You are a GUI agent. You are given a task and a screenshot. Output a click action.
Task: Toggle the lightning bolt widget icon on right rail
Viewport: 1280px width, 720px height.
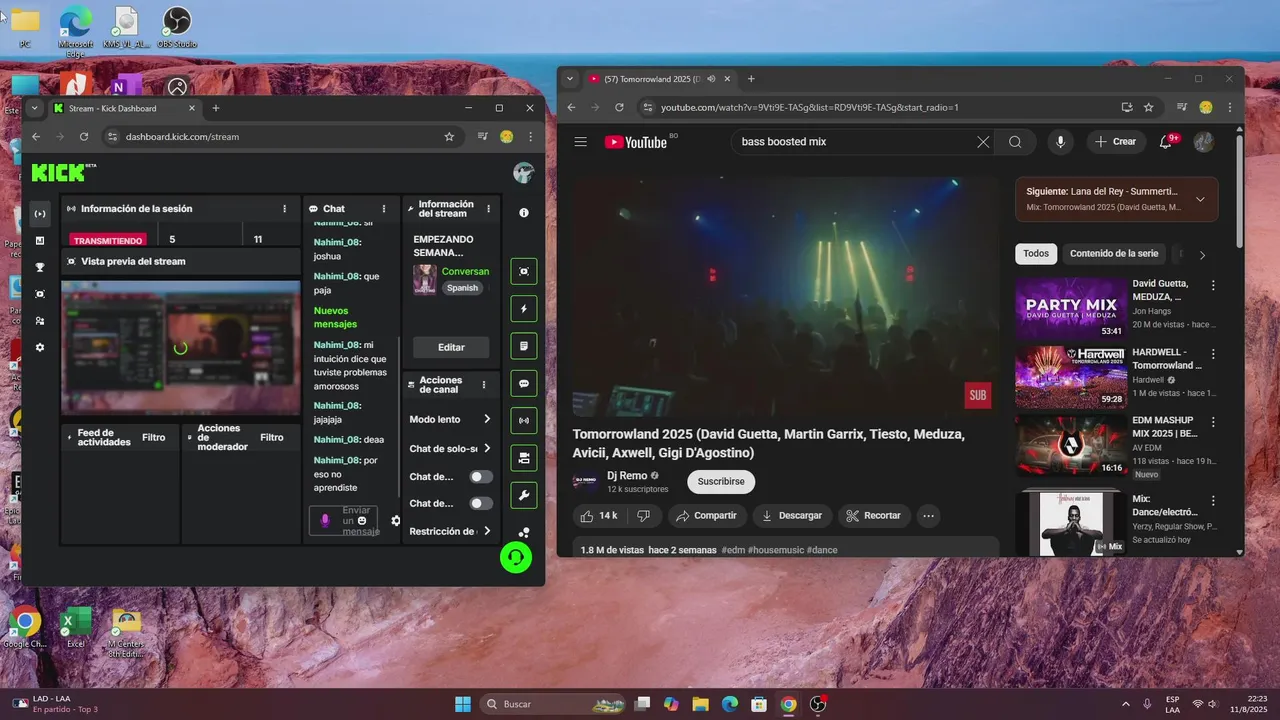[523, 309]
